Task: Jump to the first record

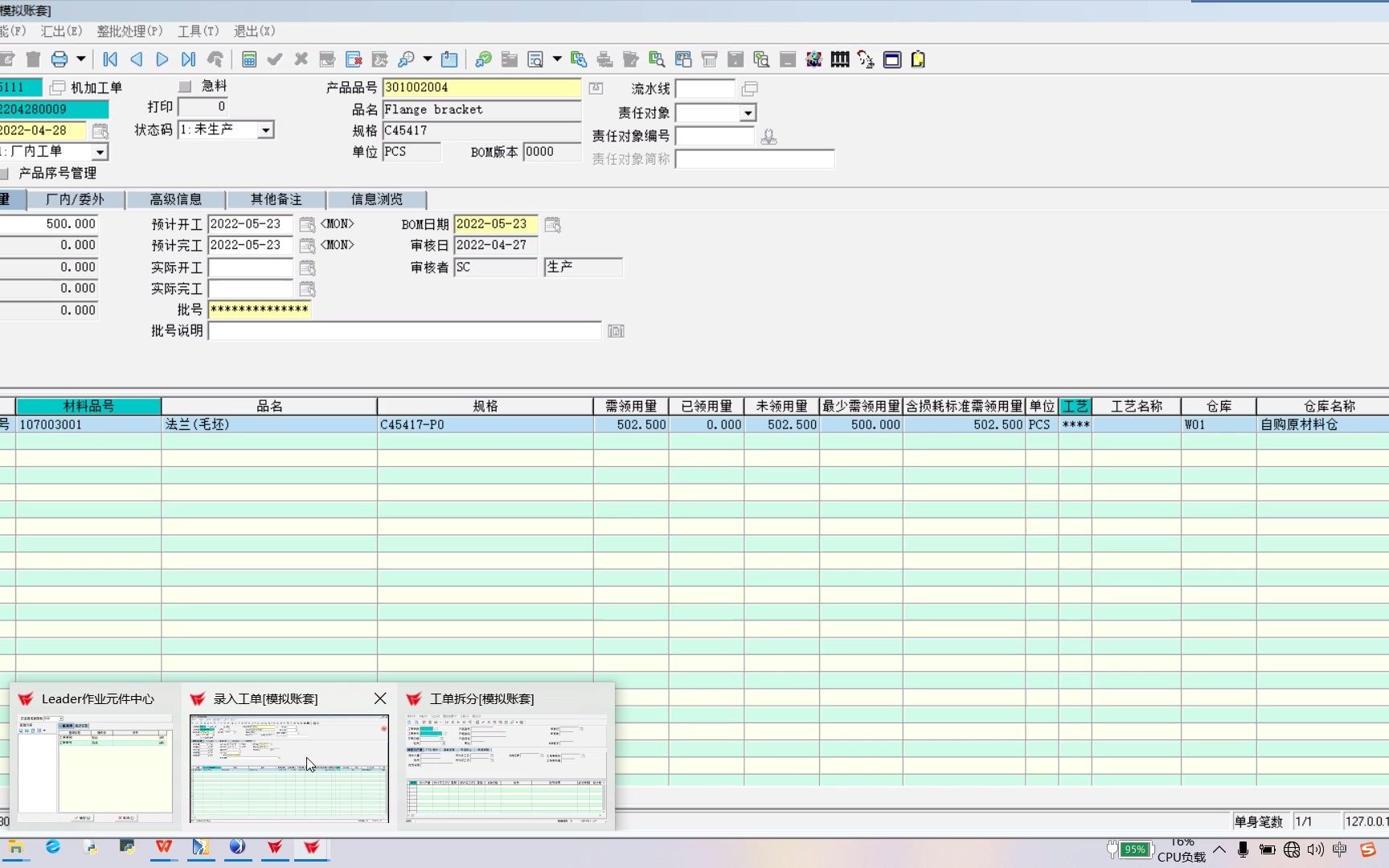Action: [x=111, y=59]
